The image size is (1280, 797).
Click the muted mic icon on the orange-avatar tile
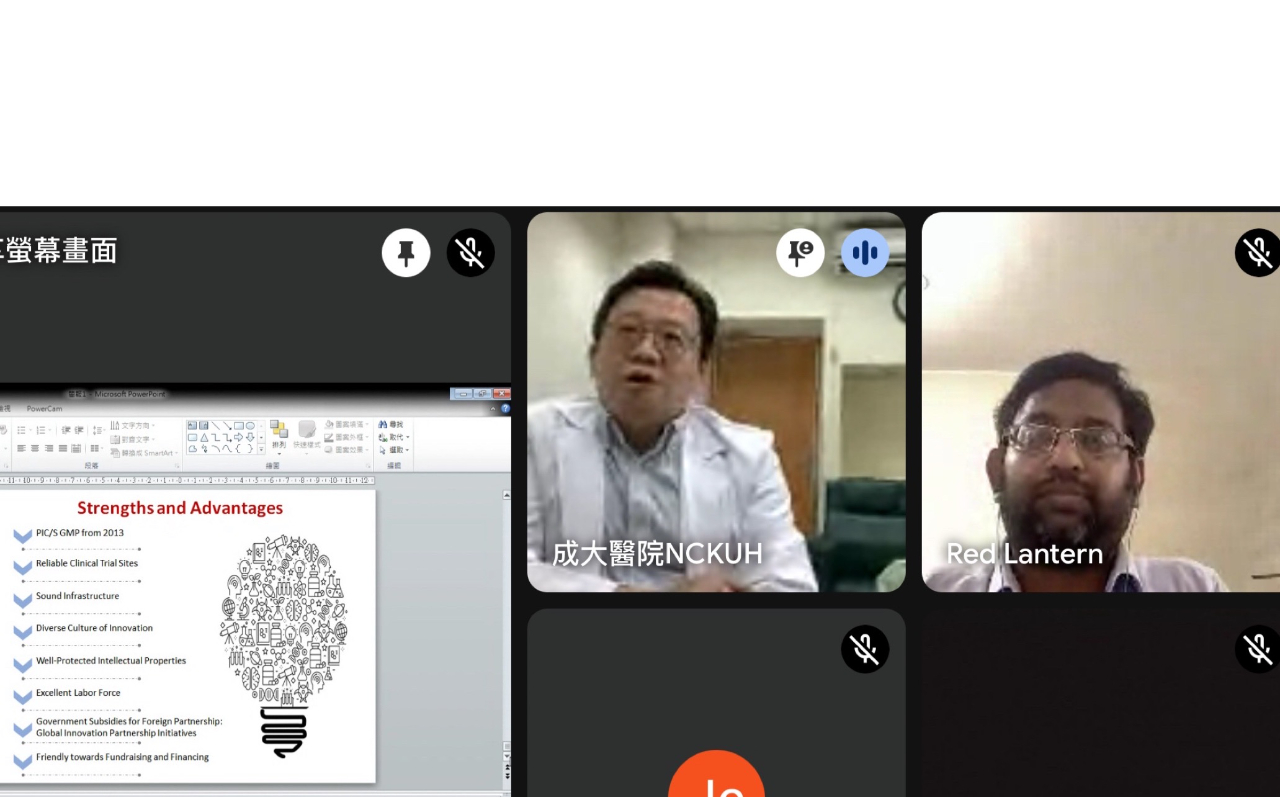(x=865, y=650)
